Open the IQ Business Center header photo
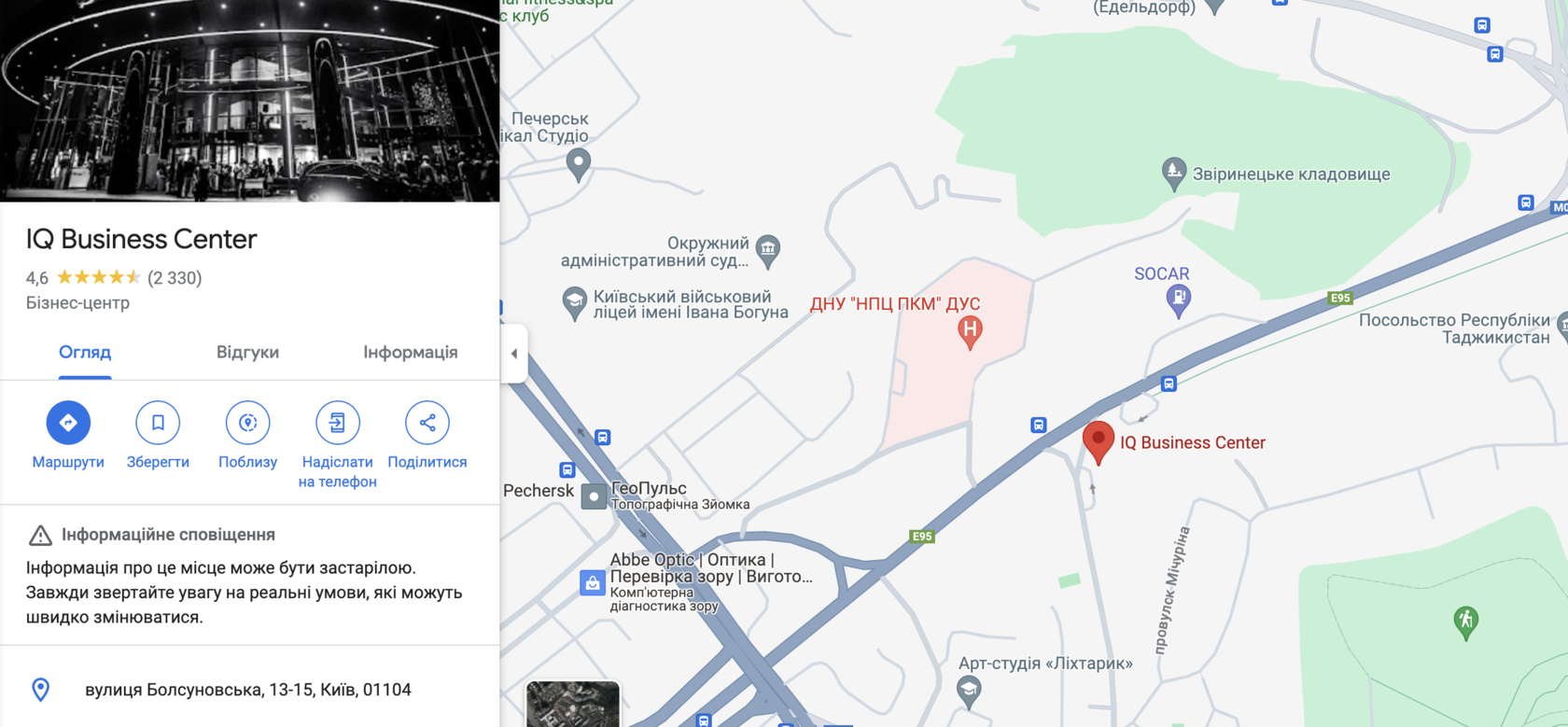Screen dimensions: 1568x727 (249, 101)
